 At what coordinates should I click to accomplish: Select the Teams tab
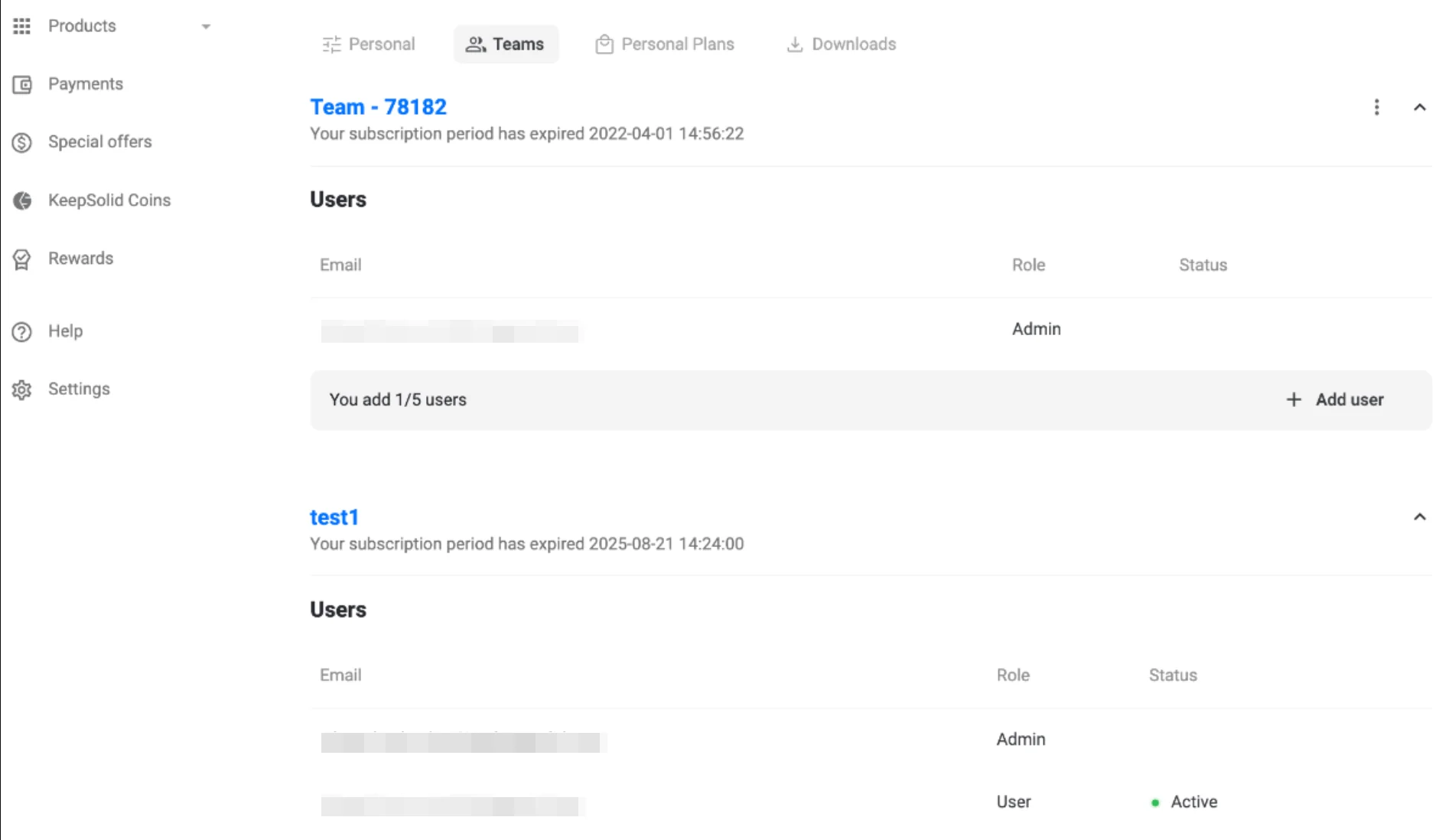tap(506, 44)
